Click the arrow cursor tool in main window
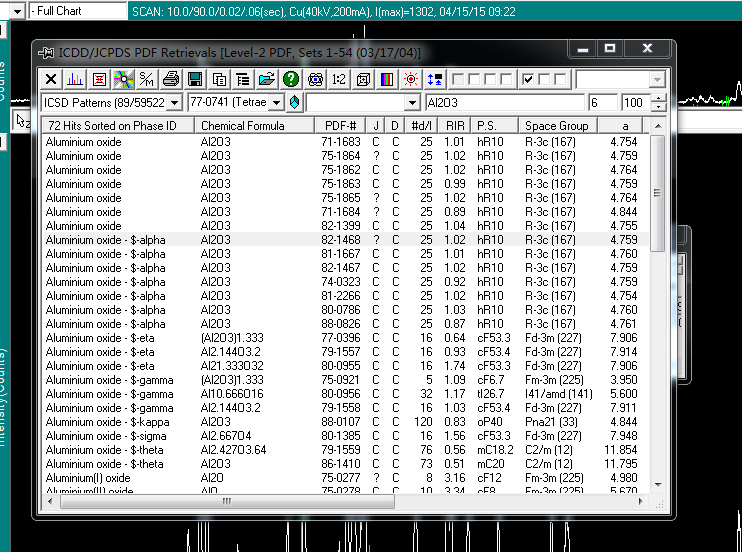The image size is (742, 552). [21, 121]
